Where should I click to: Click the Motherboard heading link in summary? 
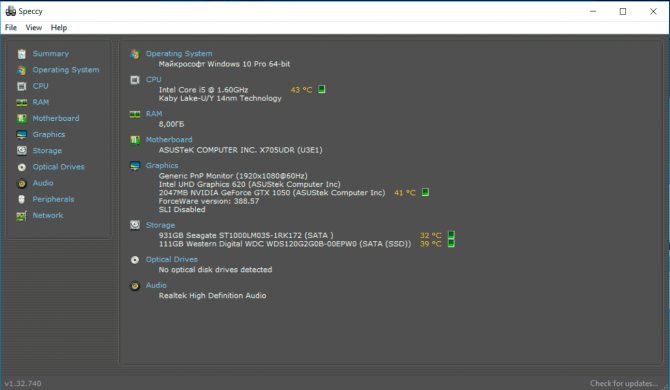[x=169, y=140]
